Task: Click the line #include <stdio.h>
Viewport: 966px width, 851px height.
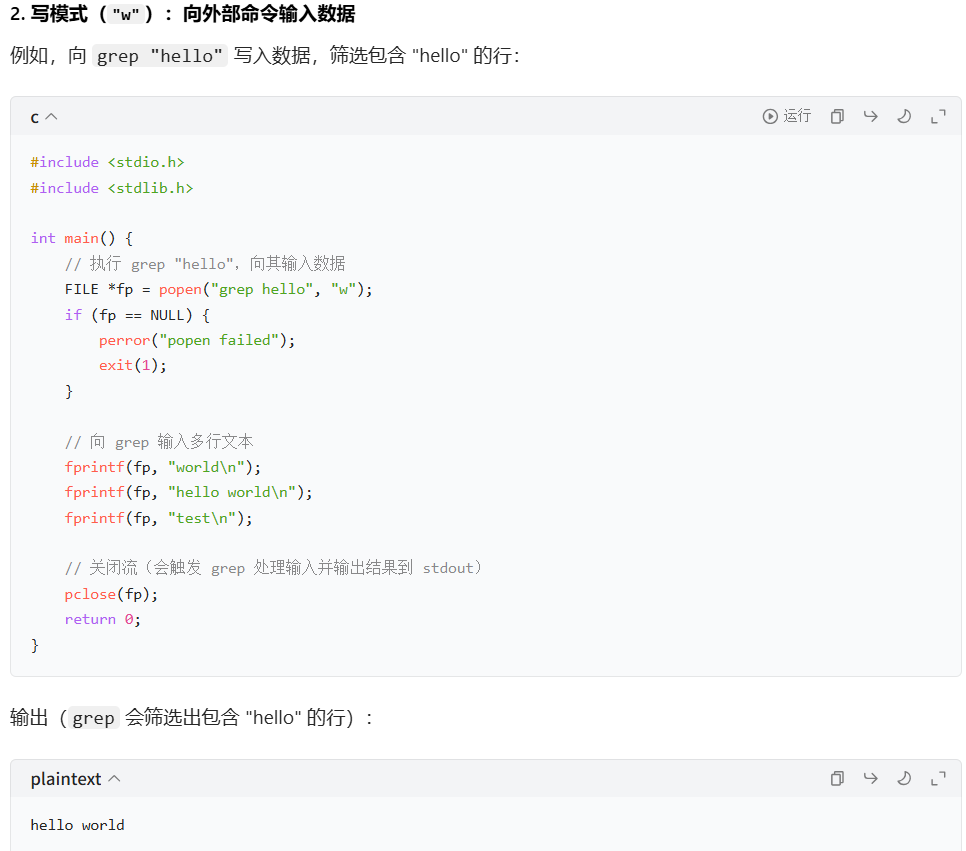Action: coord(107,162)
